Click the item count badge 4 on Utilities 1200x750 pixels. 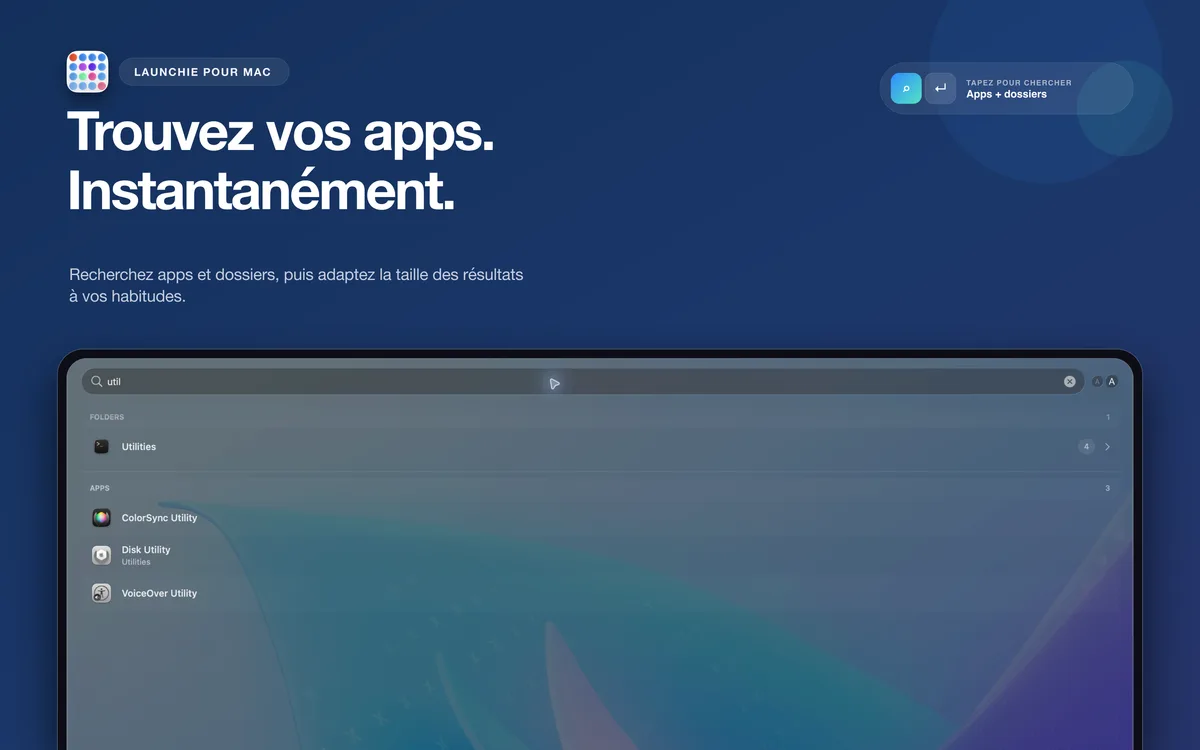[1086, 447]
